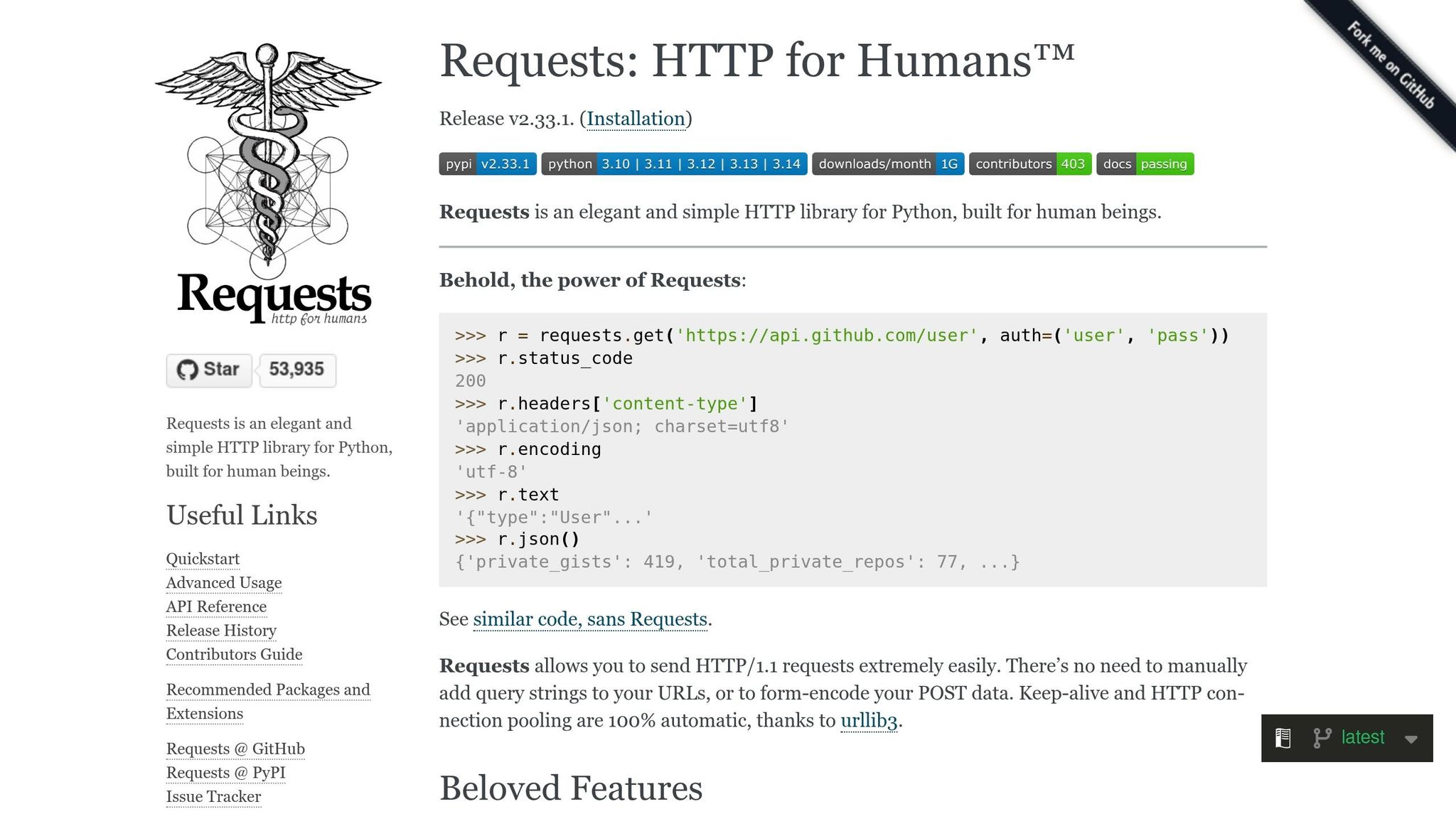Screen dimensions: 1456x819
Task: Open Recommended Packages and Extensions link
Action: (x=268, y=702)
